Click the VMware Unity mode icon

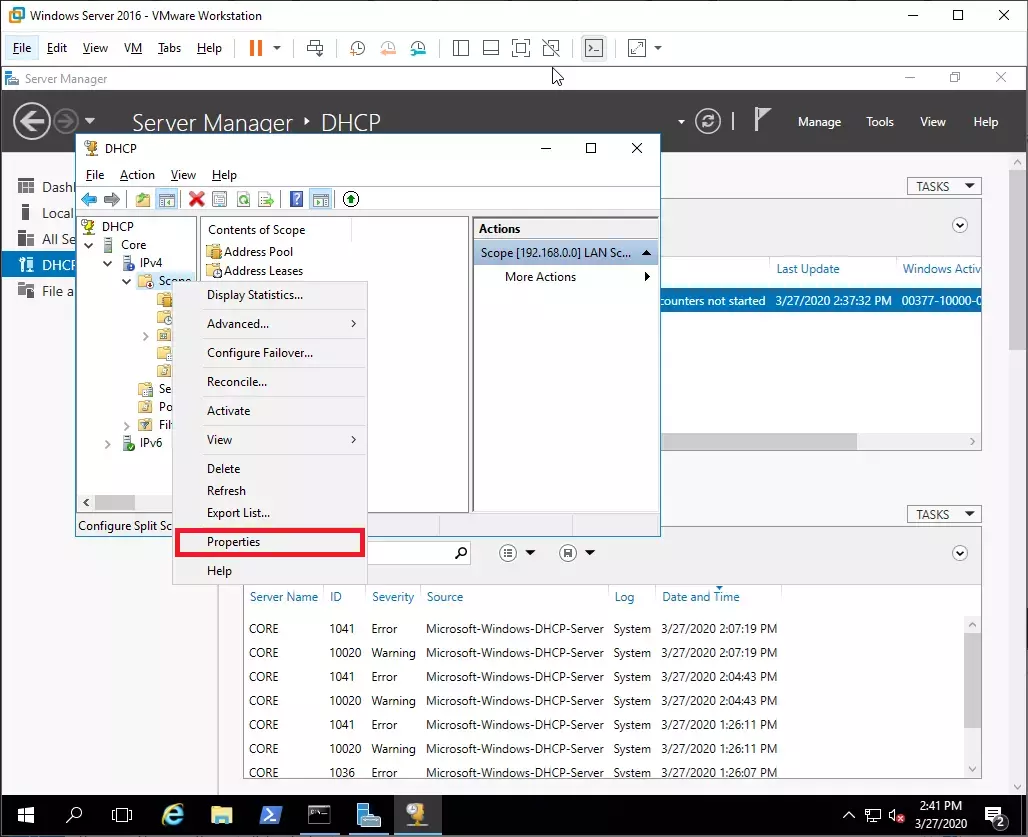(x=551, y=48)
